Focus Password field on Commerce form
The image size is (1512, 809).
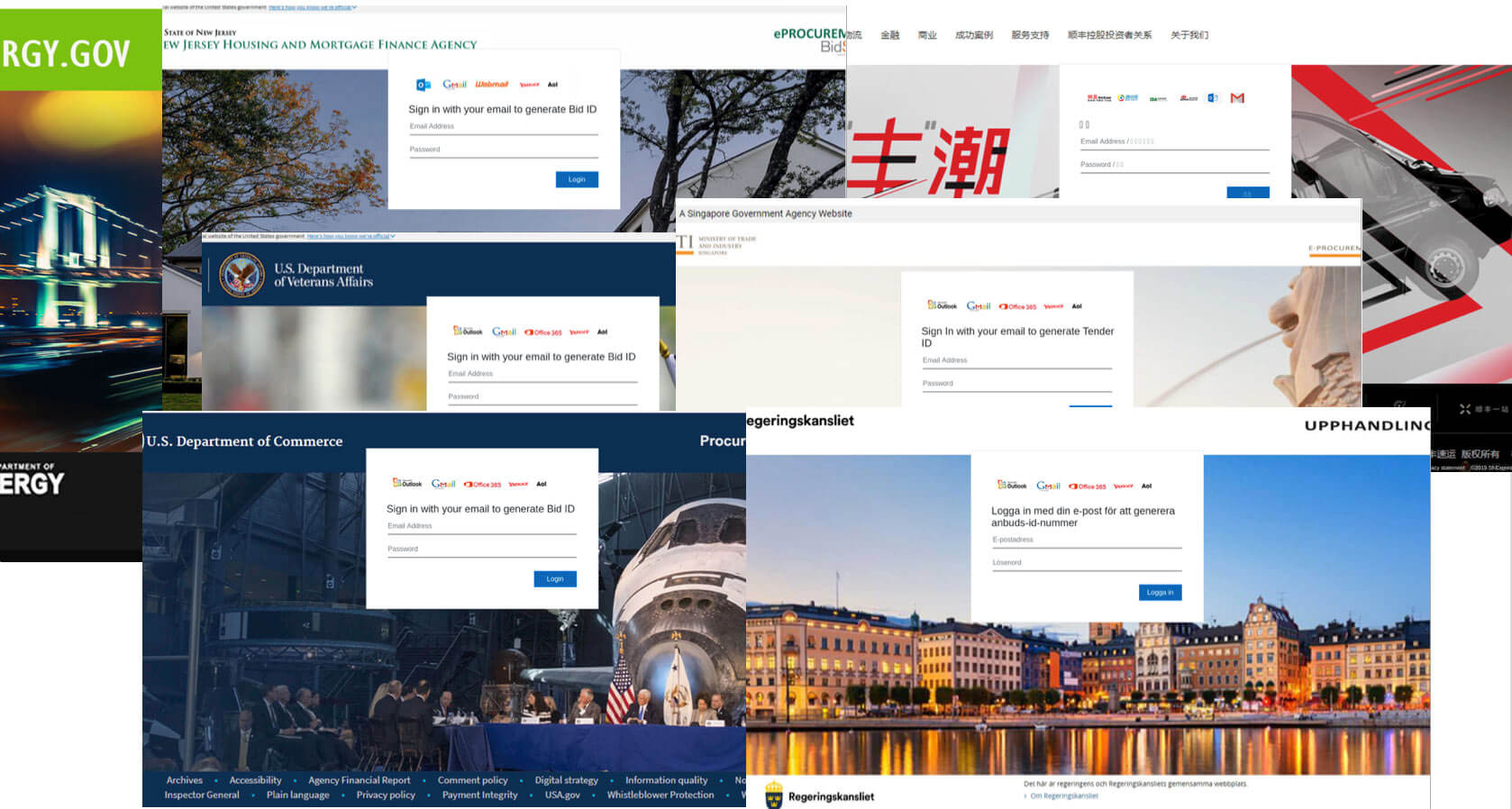482,550
